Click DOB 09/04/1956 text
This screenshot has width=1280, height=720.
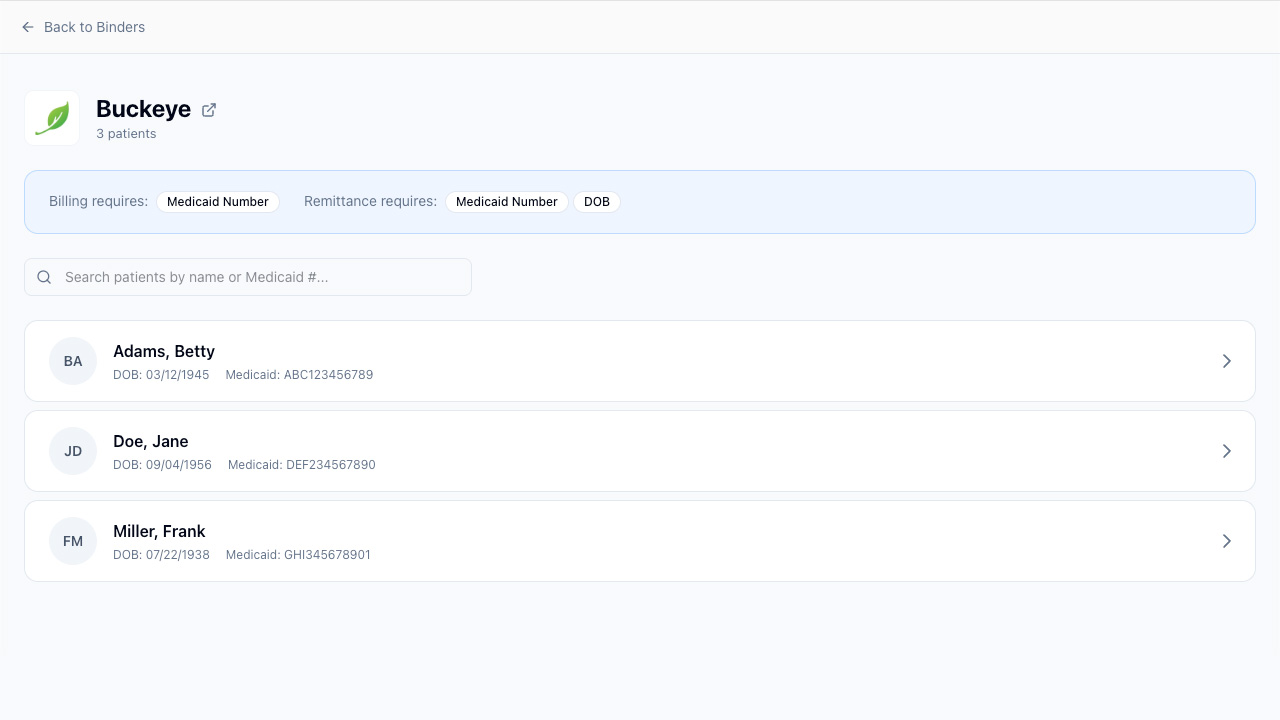point(162,465)
